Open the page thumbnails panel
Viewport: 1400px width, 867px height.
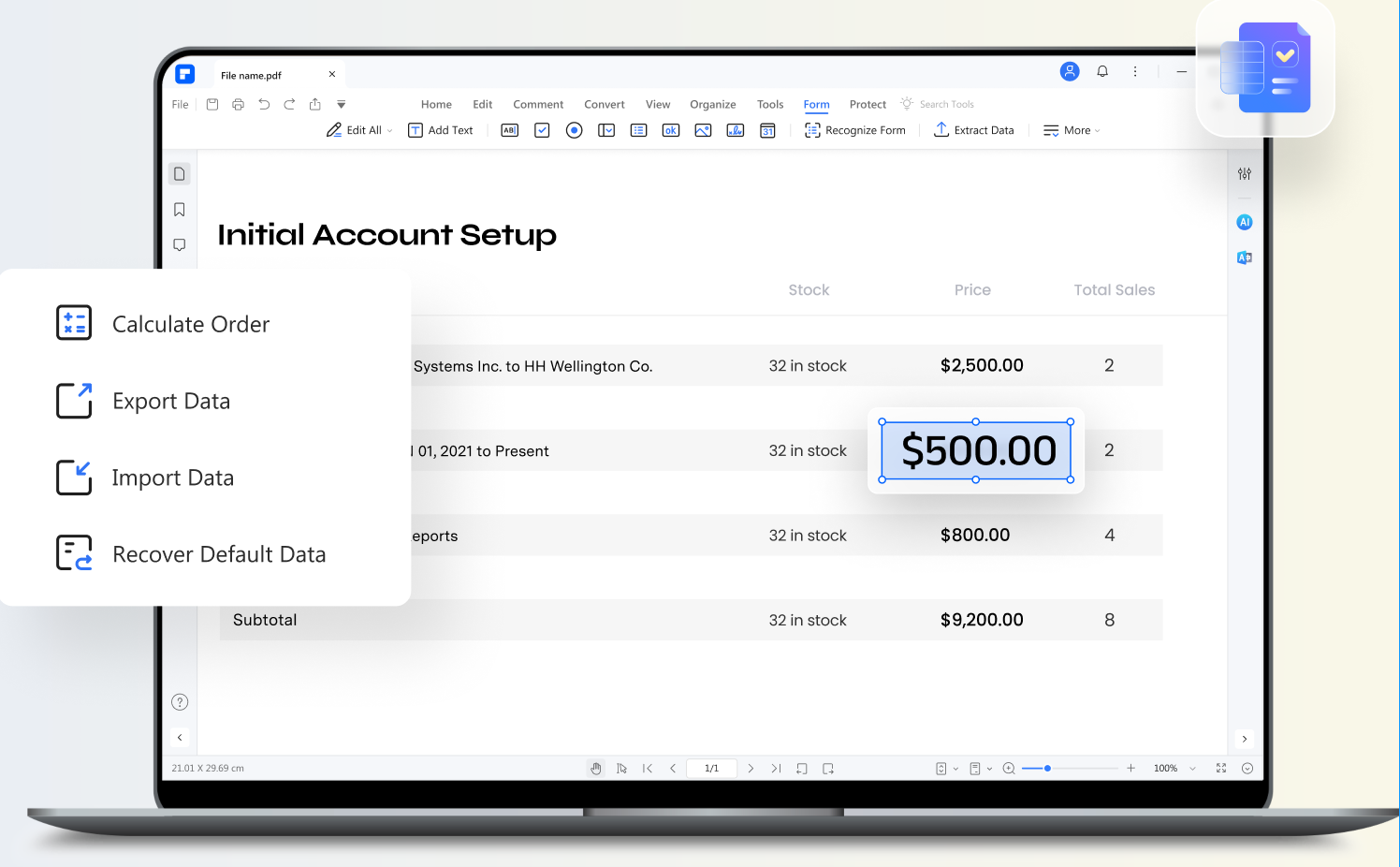pos(180,174)
